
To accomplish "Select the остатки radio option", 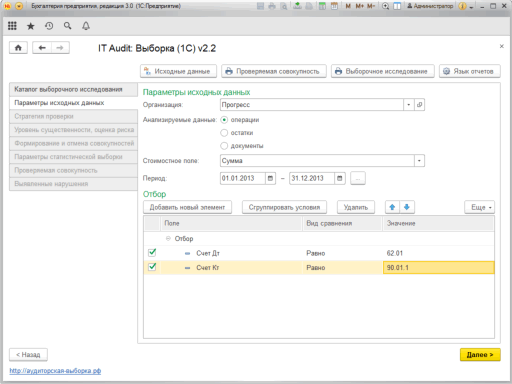I will click(224, 133).
